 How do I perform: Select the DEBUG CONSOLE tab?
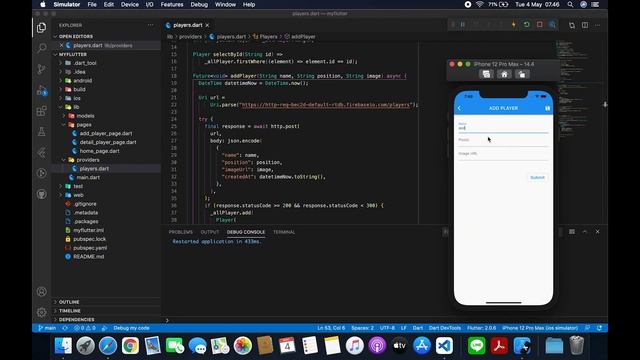(x=246, y=232)
